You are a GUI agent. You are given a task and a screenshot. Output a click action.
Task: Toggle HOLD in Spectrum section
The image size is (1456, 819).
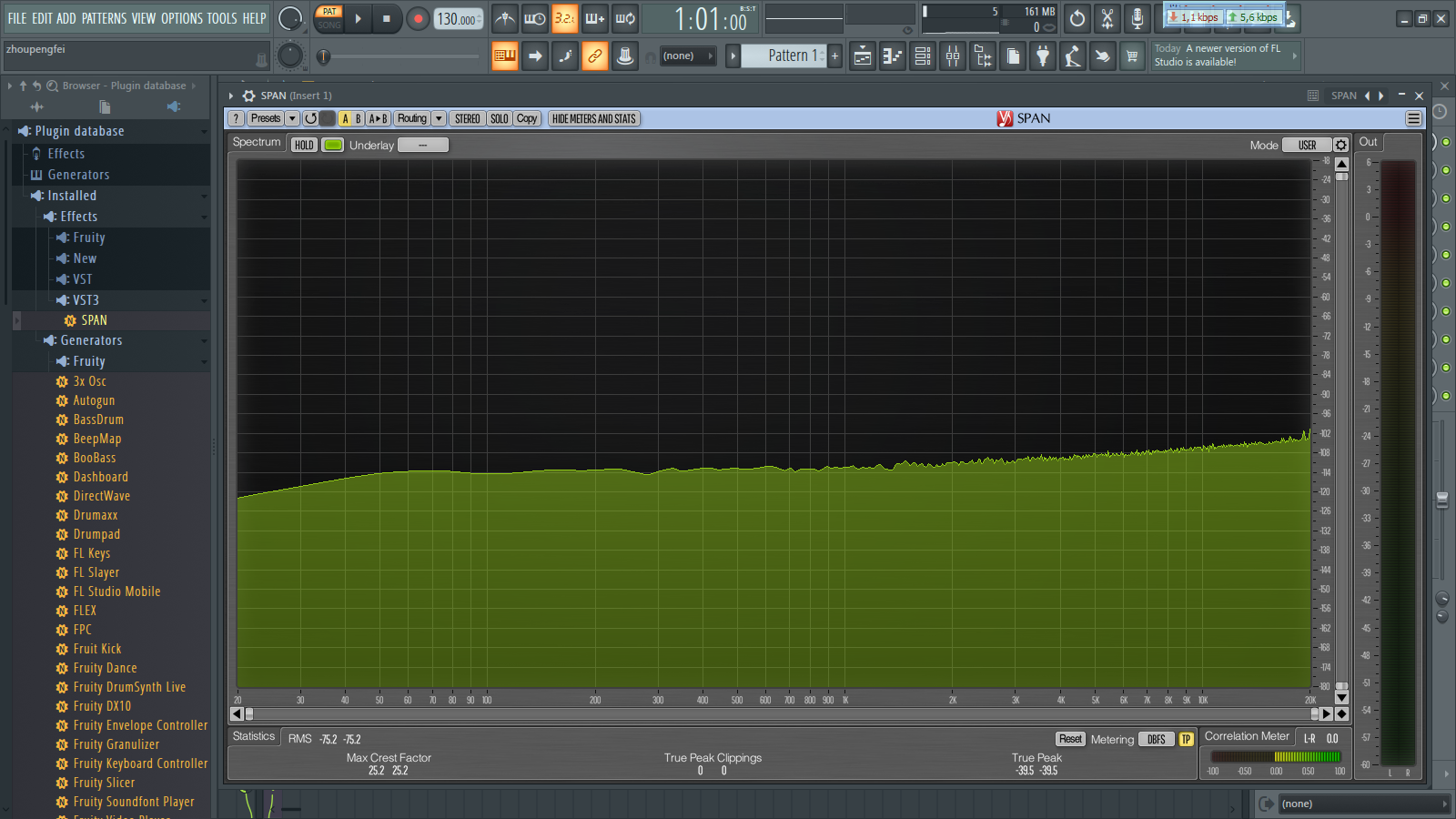click(304, 145)
